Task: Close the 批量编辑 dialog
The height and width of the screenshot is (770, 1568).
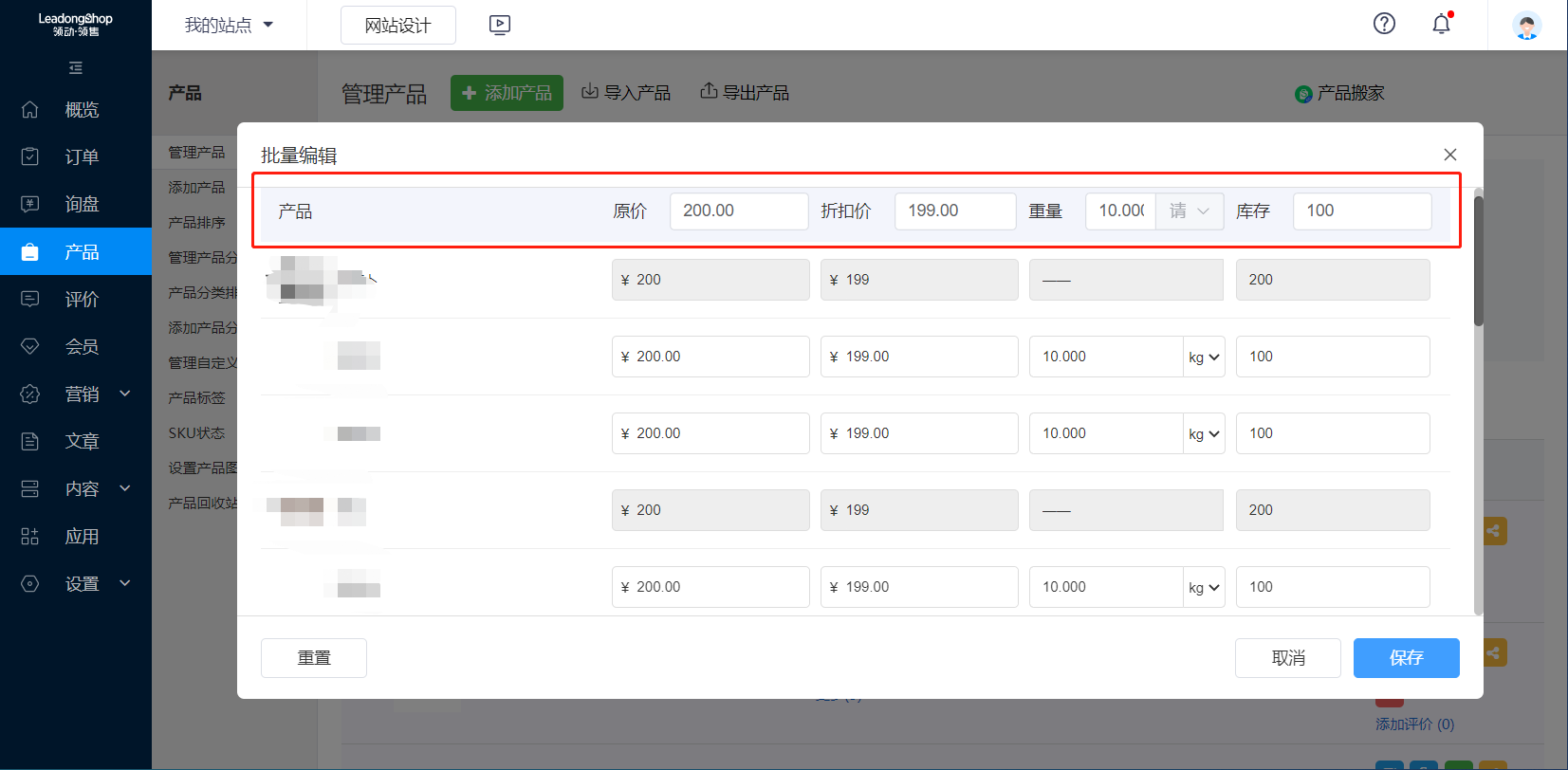Action: [1449, 155]
